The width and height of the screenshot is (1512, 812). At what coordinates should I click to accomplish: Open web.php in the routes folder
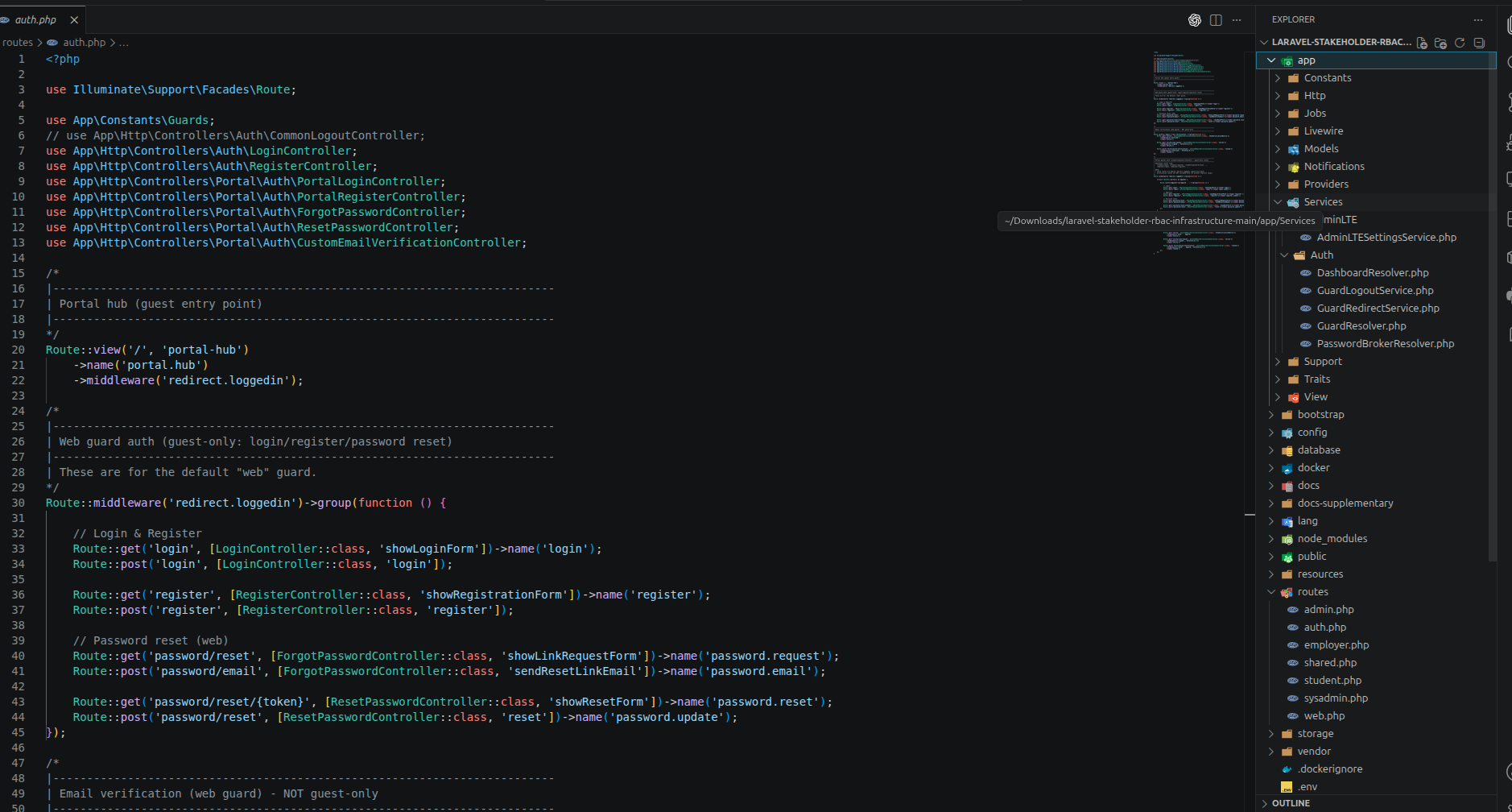tap(1324, 716)
